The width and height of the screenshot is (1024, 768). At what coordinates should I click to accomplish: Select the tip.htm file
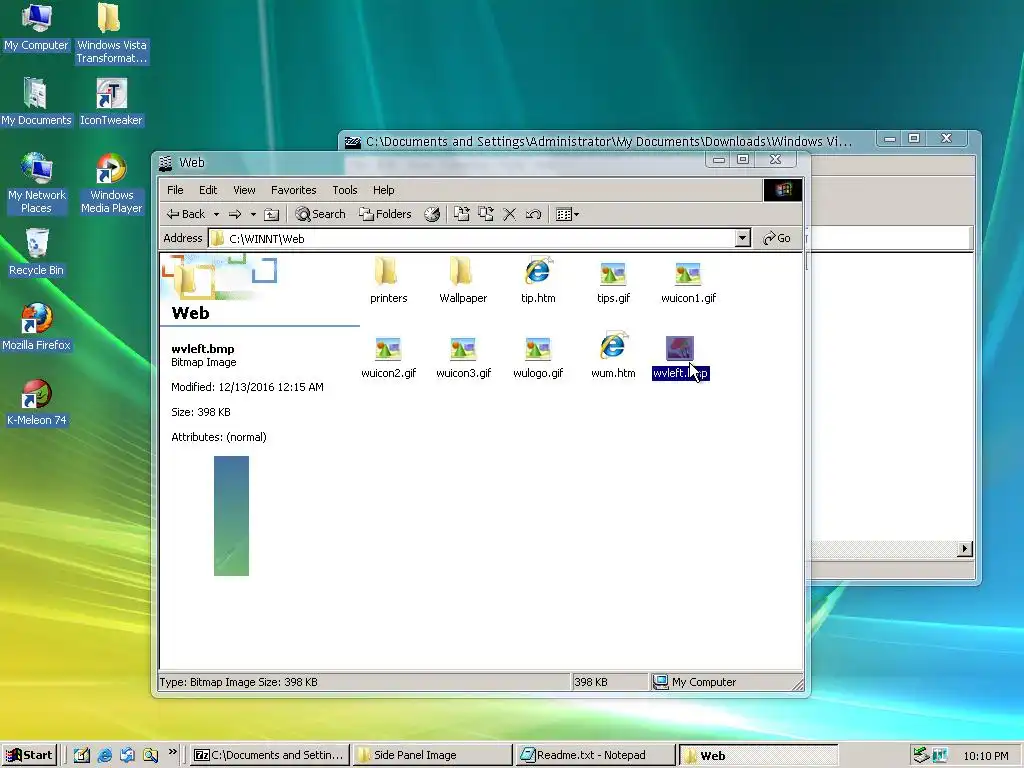point(538,281)
